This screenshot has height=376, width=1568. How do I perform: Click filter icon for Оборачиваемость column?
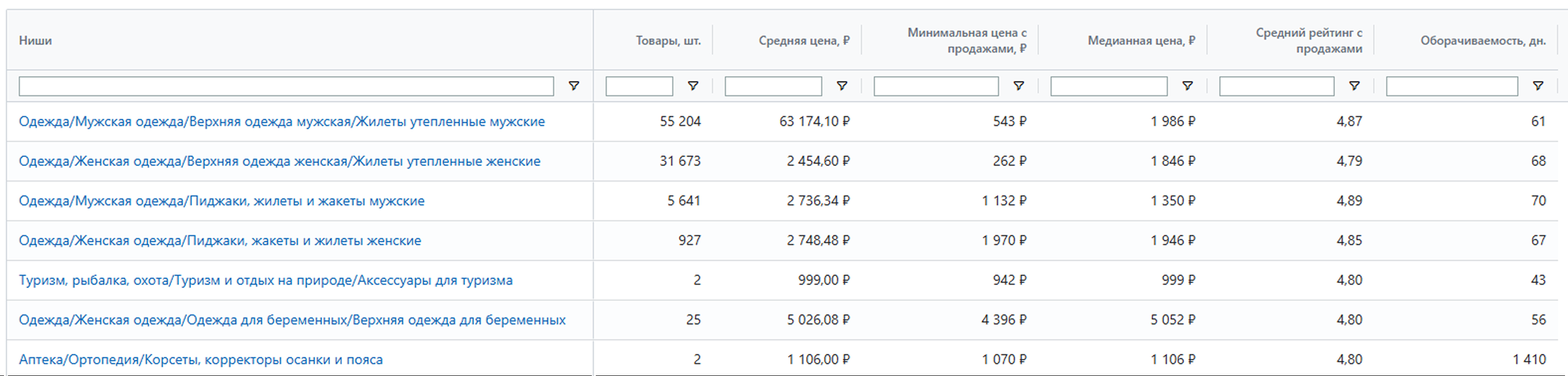coord(1538,86)
